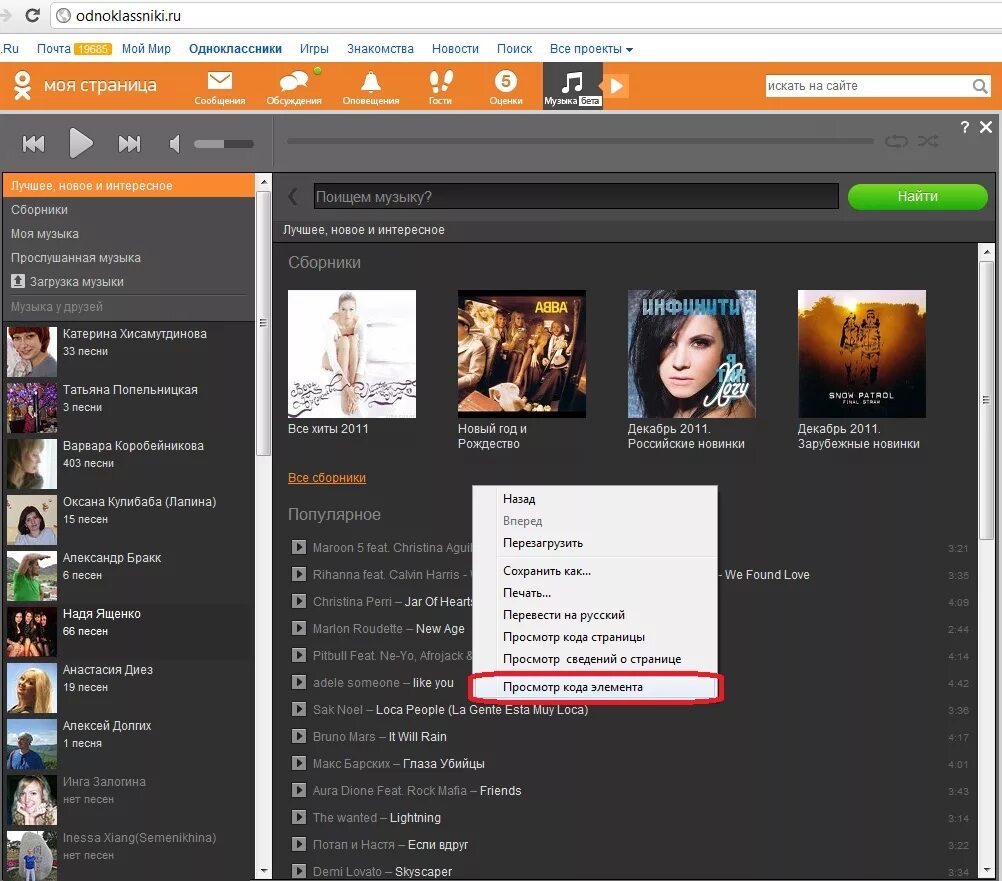The image size is (1002, 881).
Task: Open Новый год и Рождество ABBA cover
Action: click(x=521, y=354)
